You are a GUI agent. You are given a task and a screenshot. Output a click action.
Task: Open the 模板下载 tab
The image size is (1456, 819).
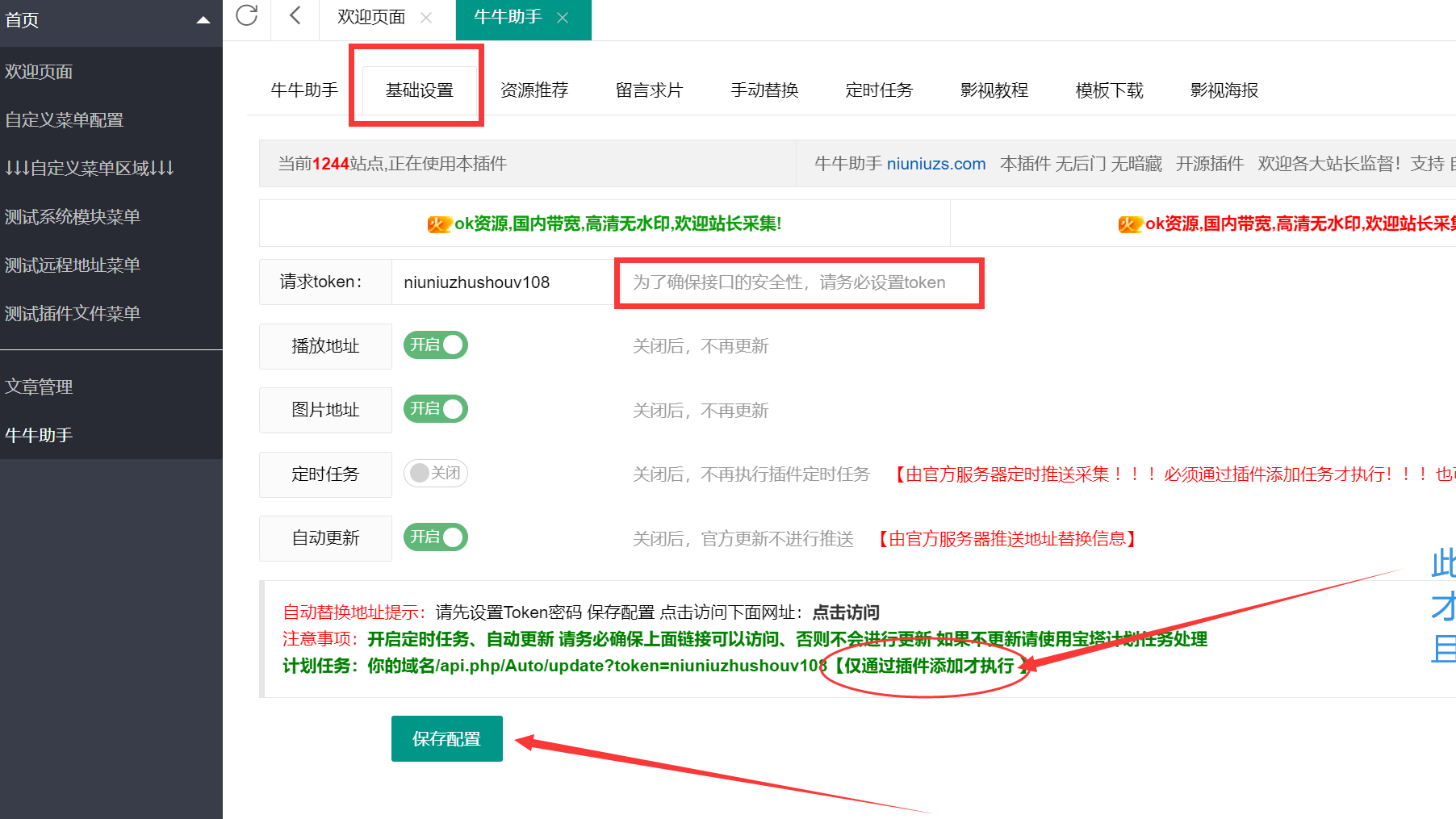(x=1110, y=90)
